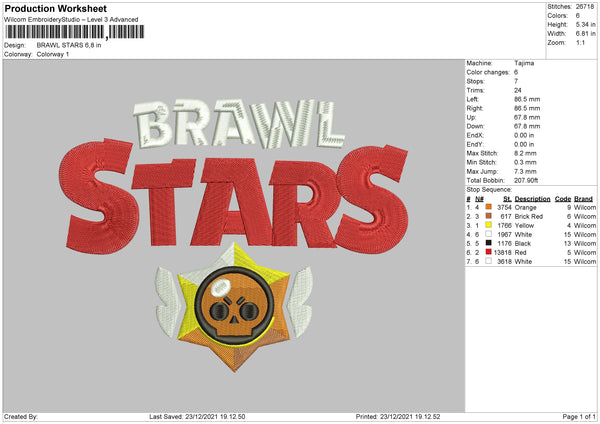This screenshot has height=424, width=600.
Task: Click the 'St.' column header
Action: [x=507, y=199]
